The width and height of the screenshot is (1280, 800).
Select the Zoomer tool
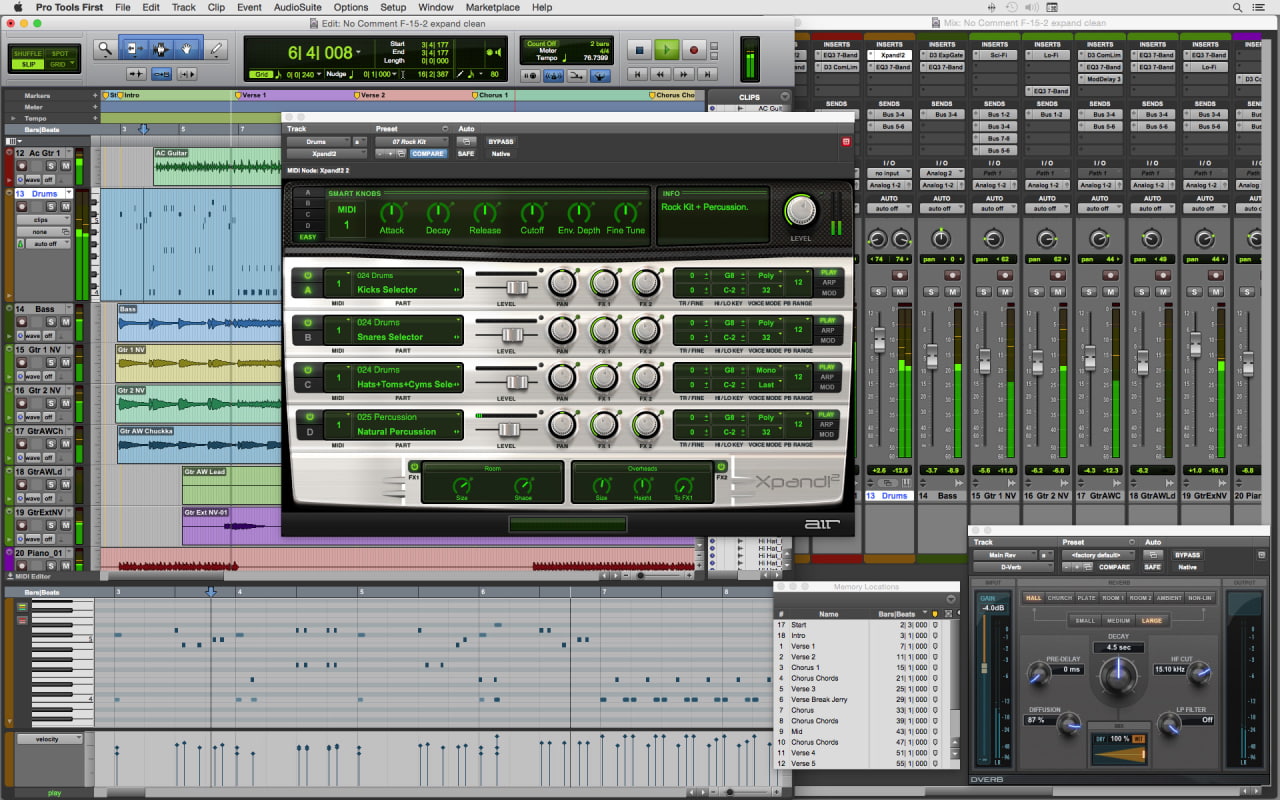click(x=103, y=47)
